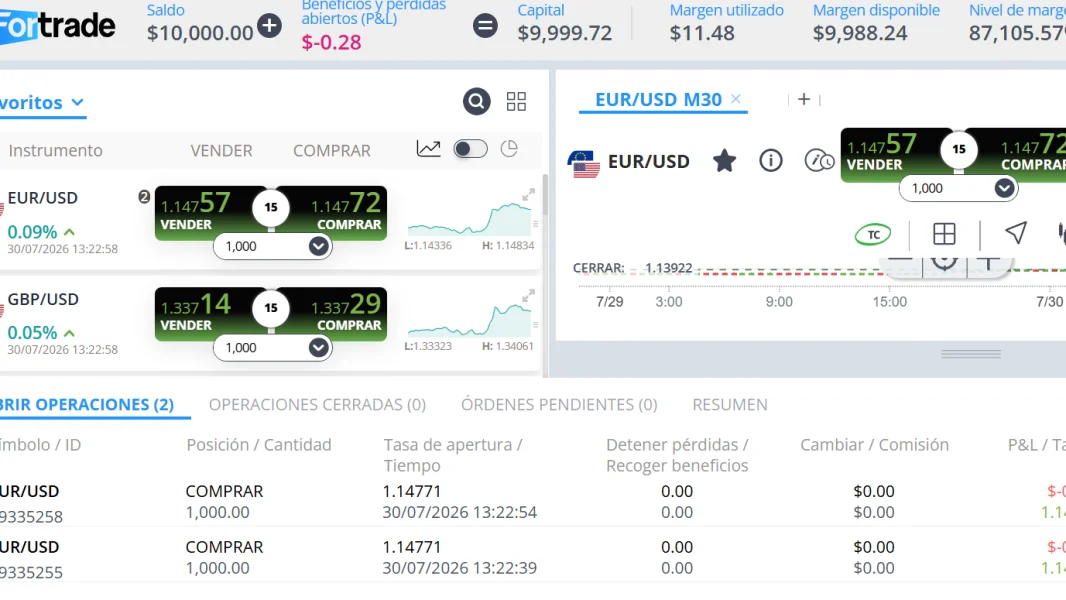Screen dimensions: 1066x600
Task: Switch to grid view of instruments
Action: pos(517,102)
